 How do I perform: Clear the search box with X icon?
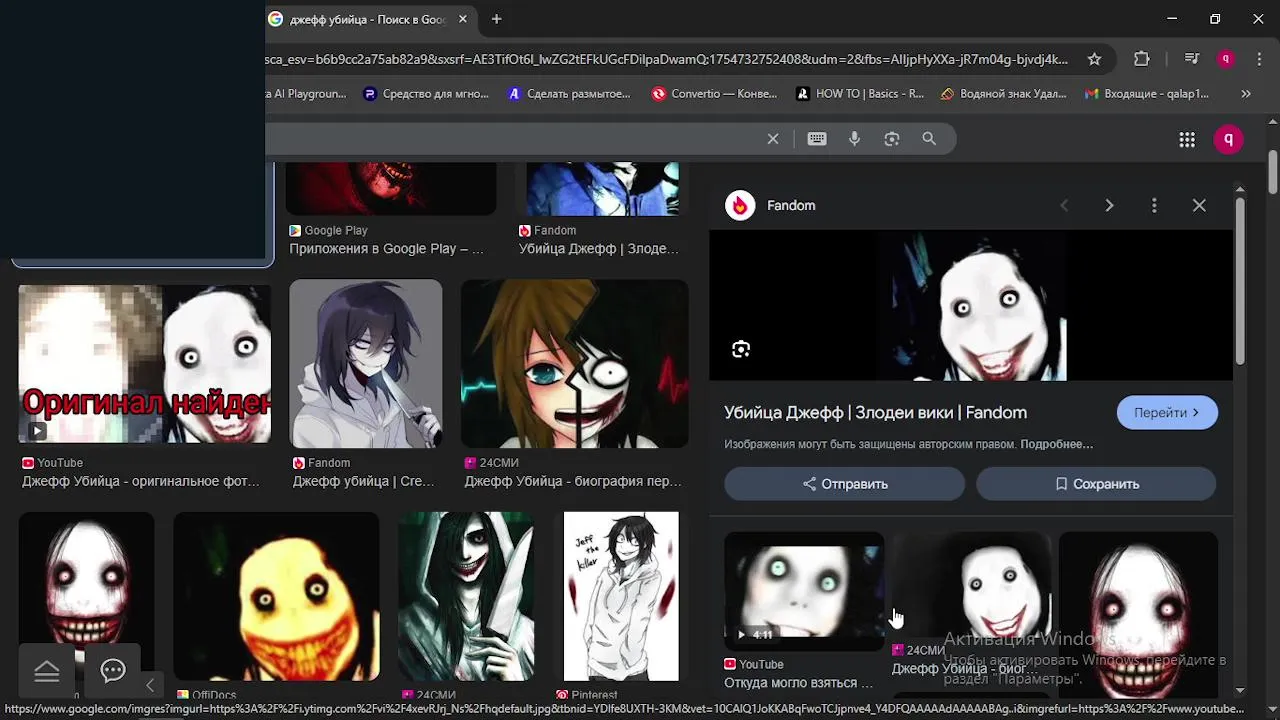tap(773, 139)
